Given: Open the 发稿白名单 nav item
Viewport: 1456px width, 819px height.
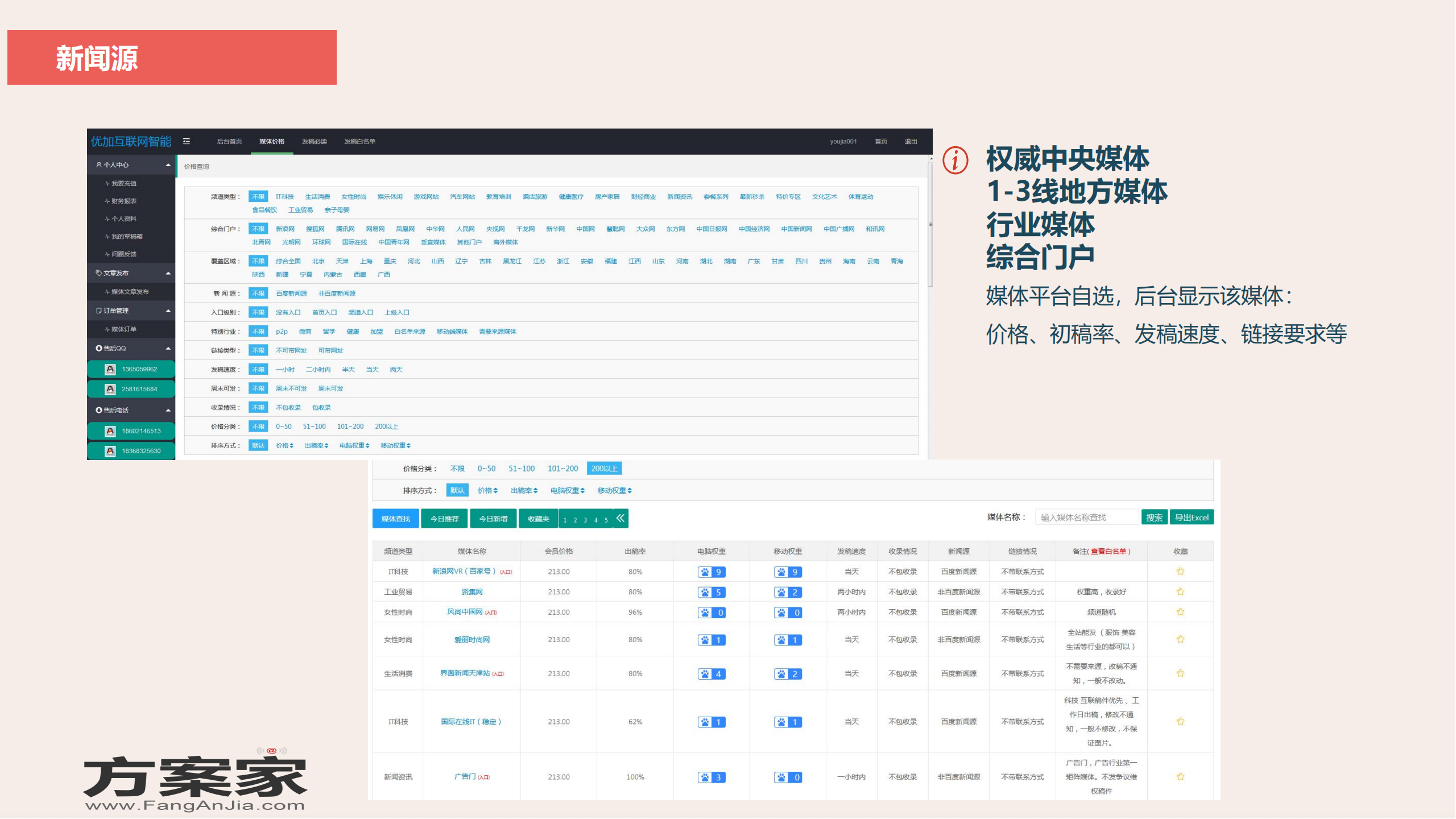Looking at the screenshot, I should [x=359, y=142].
